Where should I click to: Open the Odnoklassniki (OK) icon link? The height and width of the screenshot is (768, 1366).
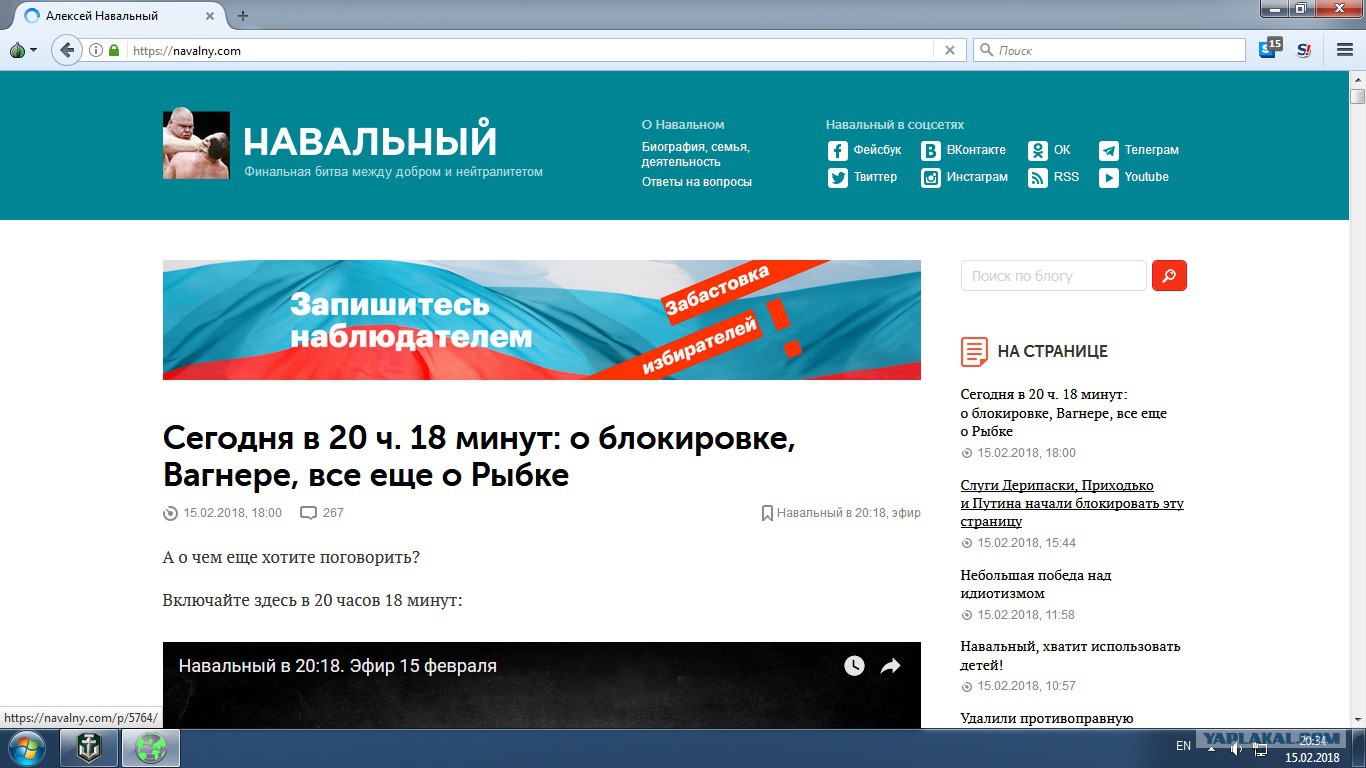1038,151
